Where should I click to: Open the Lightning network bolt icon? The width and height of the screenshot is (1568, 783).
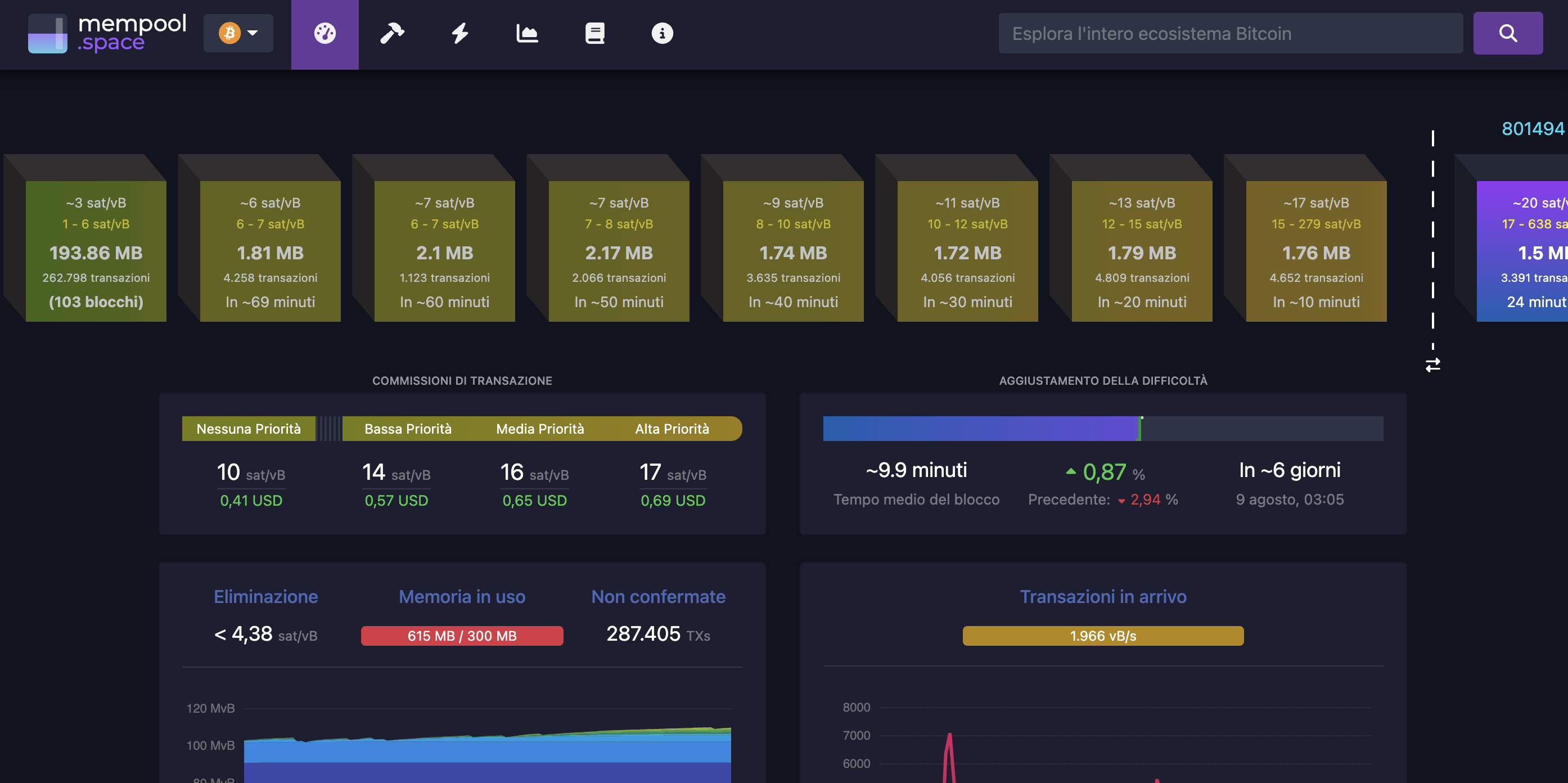point(460,34)
